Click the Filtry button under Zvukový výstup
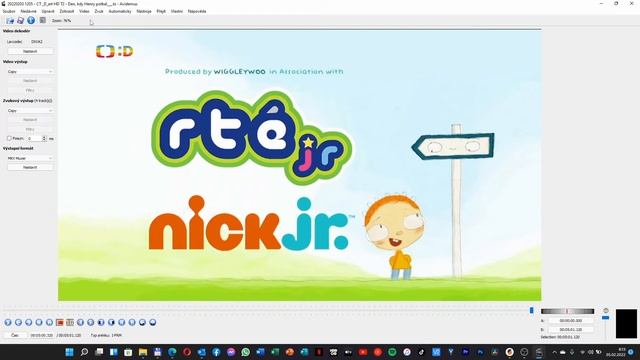Viewport: 640px width, 360px height. tap(30, 129)
